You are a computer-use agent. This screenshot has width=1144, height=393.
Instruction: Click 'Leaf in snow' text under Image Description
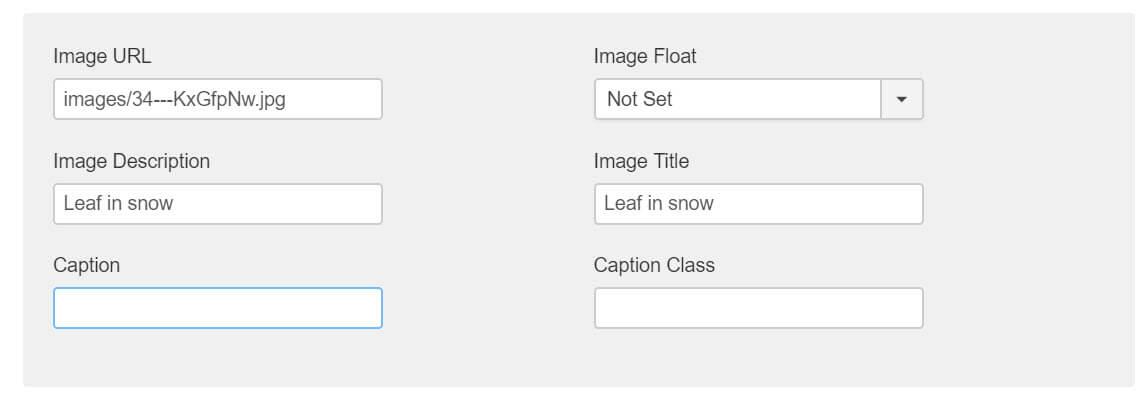118,203
